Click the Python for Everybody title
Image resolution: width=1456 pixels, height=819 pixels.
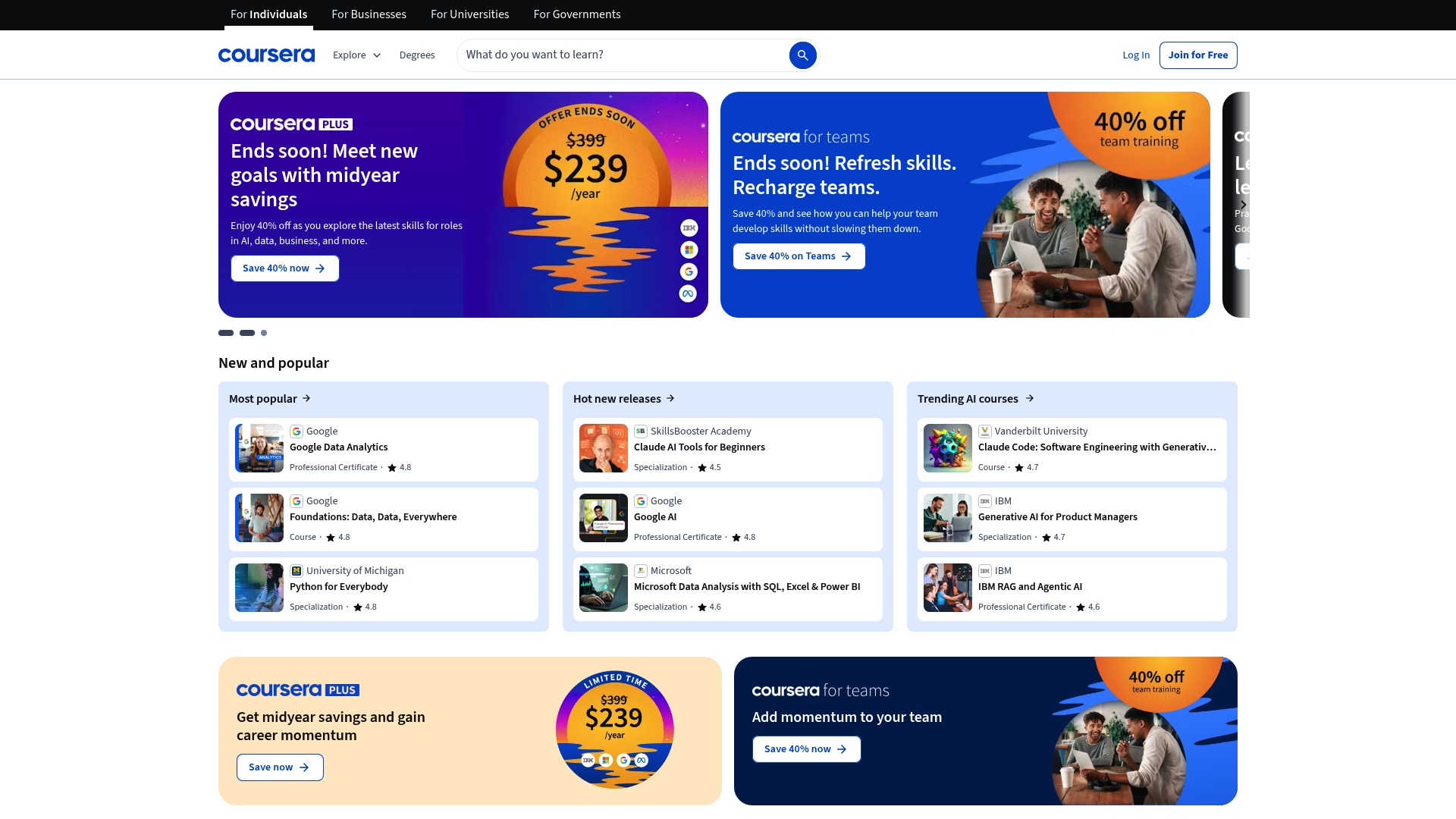(338, 587)
